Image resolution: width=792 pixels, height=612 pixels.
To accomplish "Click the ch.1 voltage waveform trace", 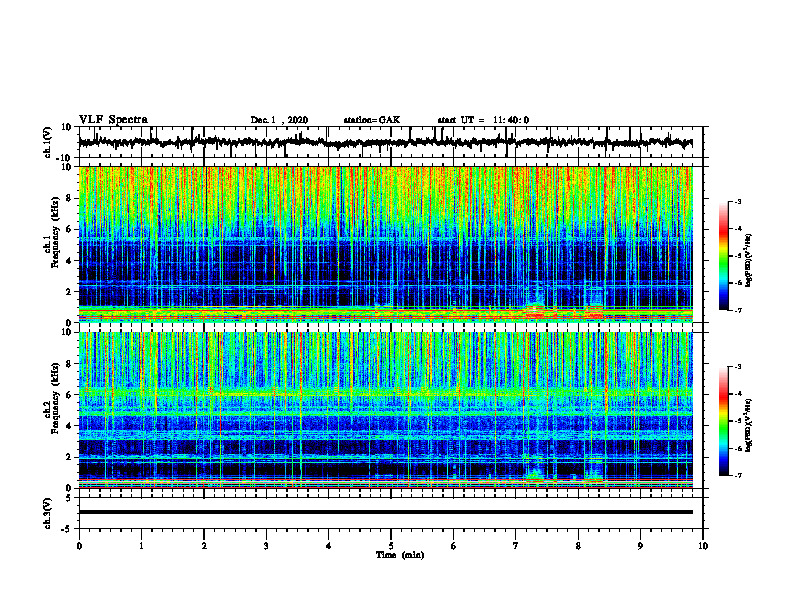I will (x=385, y=142).
